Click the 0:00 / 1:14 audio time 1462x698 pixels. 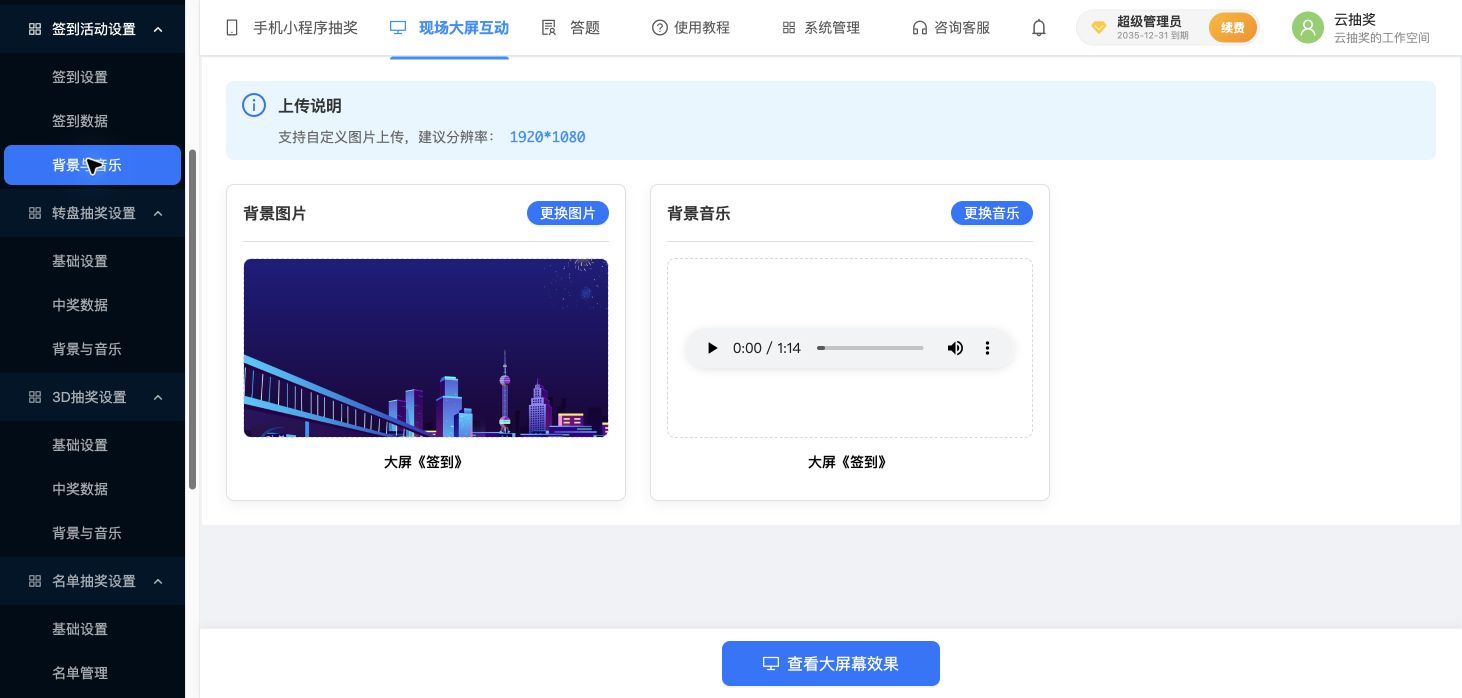tap(767, 348)
